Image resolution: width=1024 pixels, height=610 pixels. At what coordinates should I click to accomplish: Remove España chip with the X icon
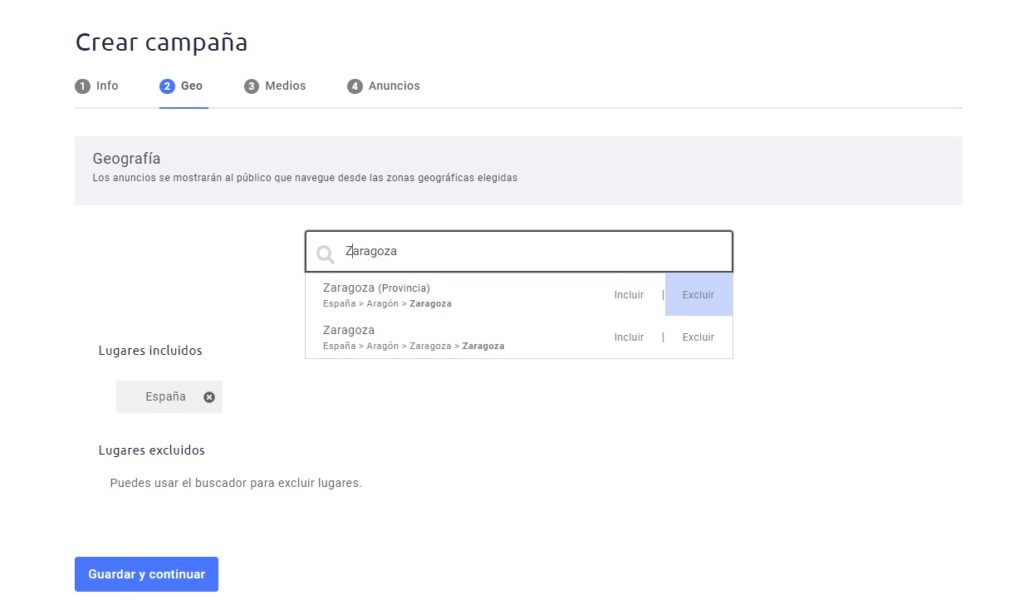pyautogui.click(x=209, y=397)
